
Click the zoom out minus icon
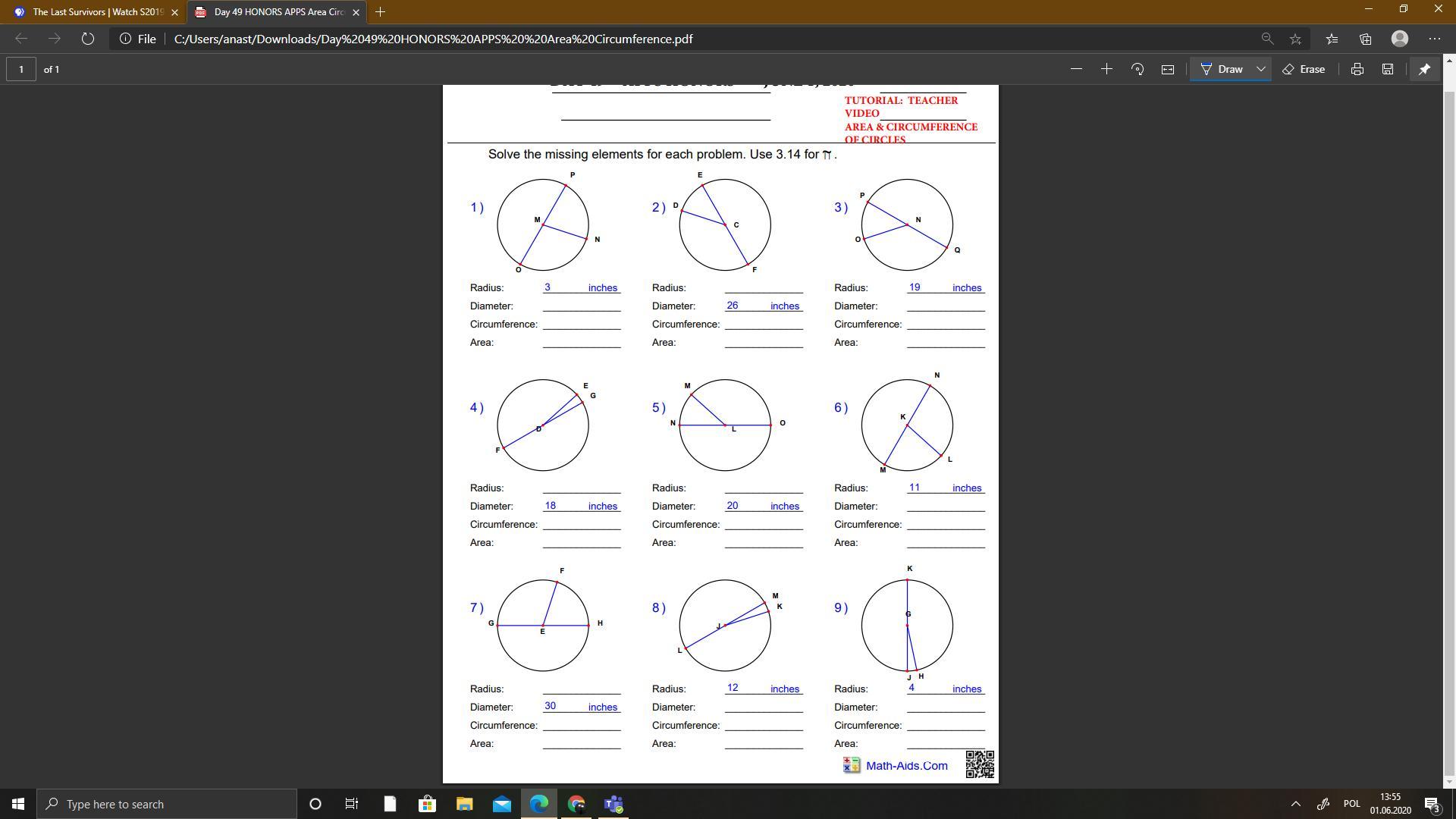pyautogui.click(x=1075, y=69)
